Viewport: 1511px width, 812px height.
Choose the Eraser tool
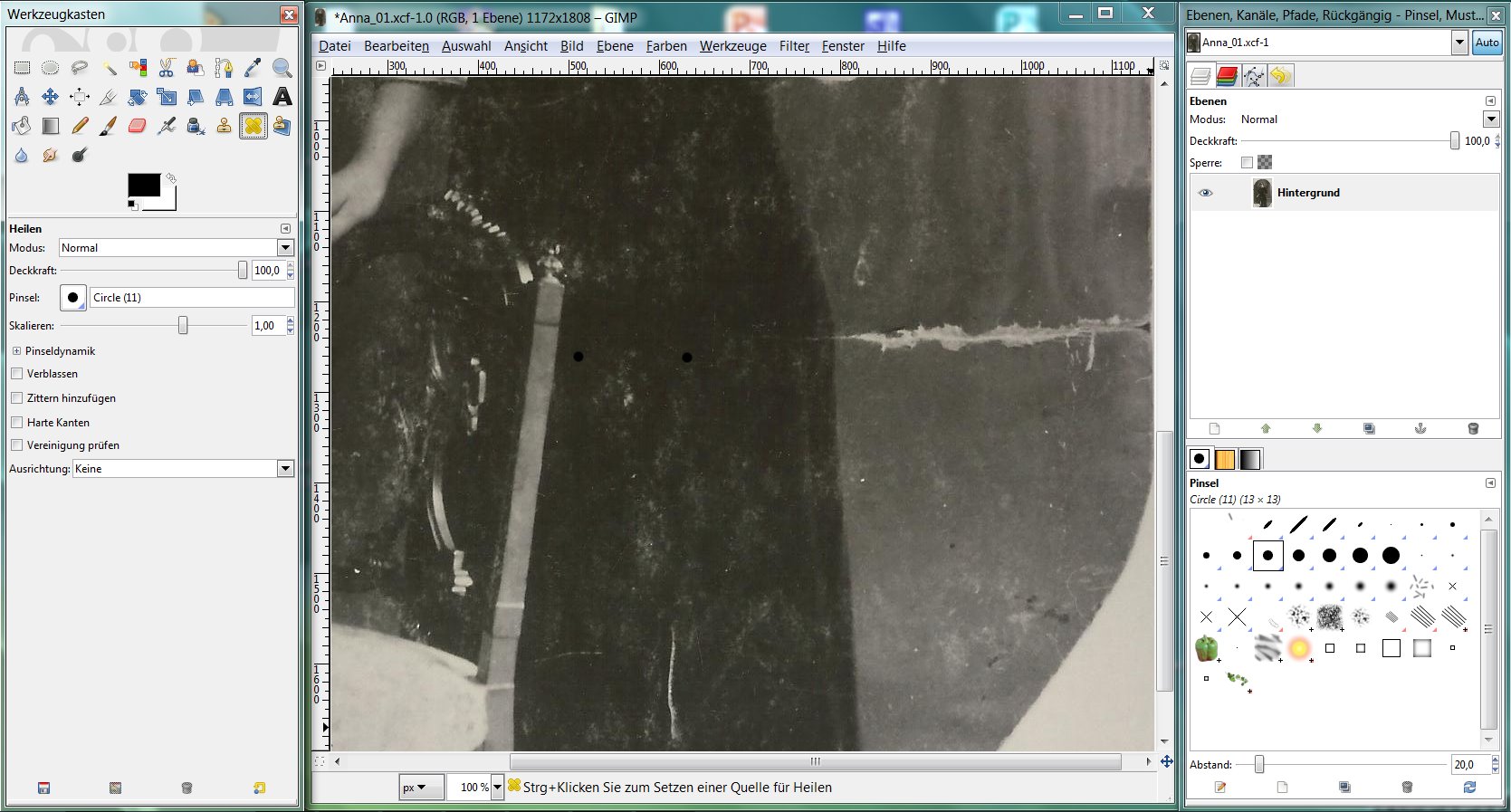(138, 126)
